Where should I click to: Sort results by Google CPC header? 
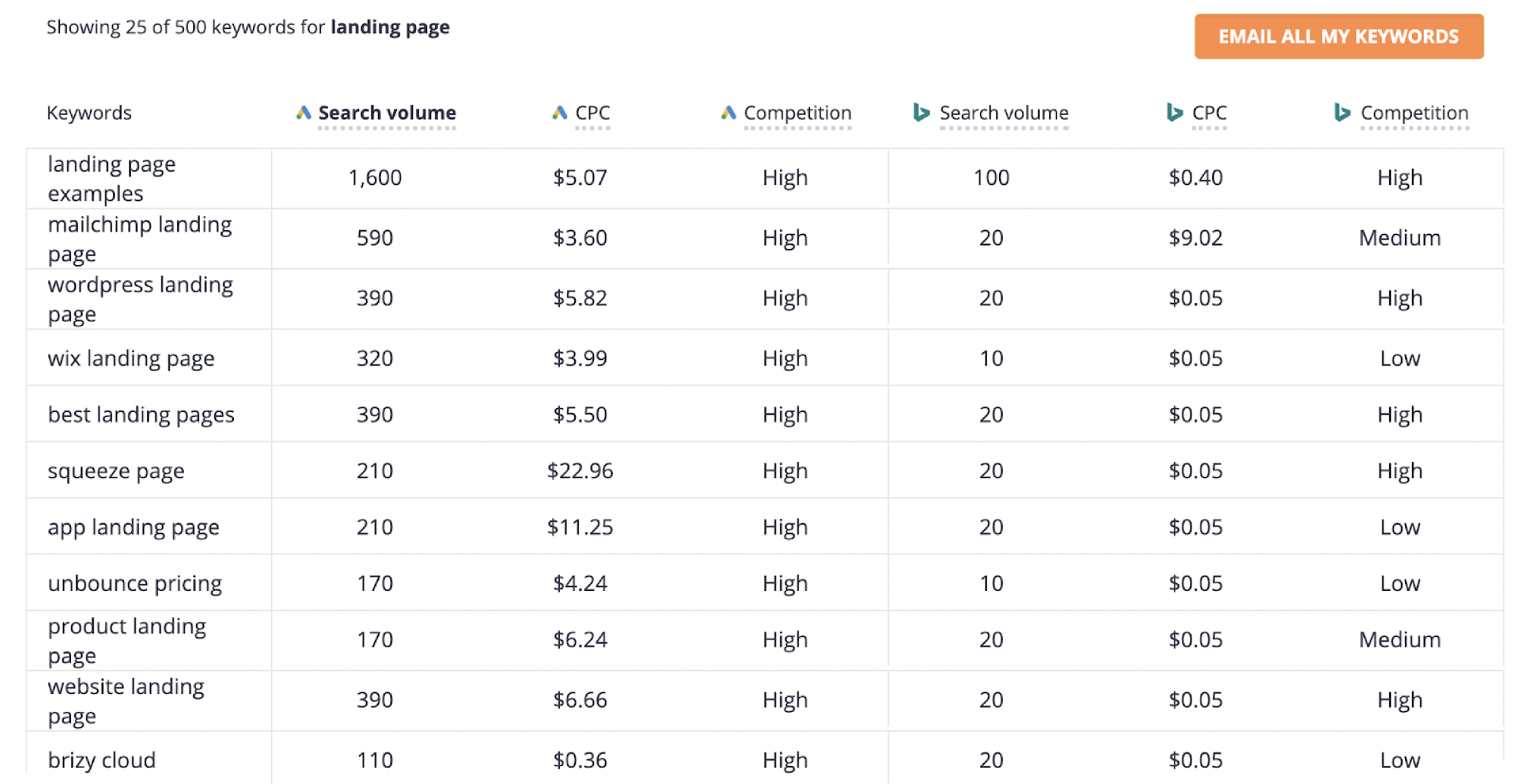[x=592, y=112]
